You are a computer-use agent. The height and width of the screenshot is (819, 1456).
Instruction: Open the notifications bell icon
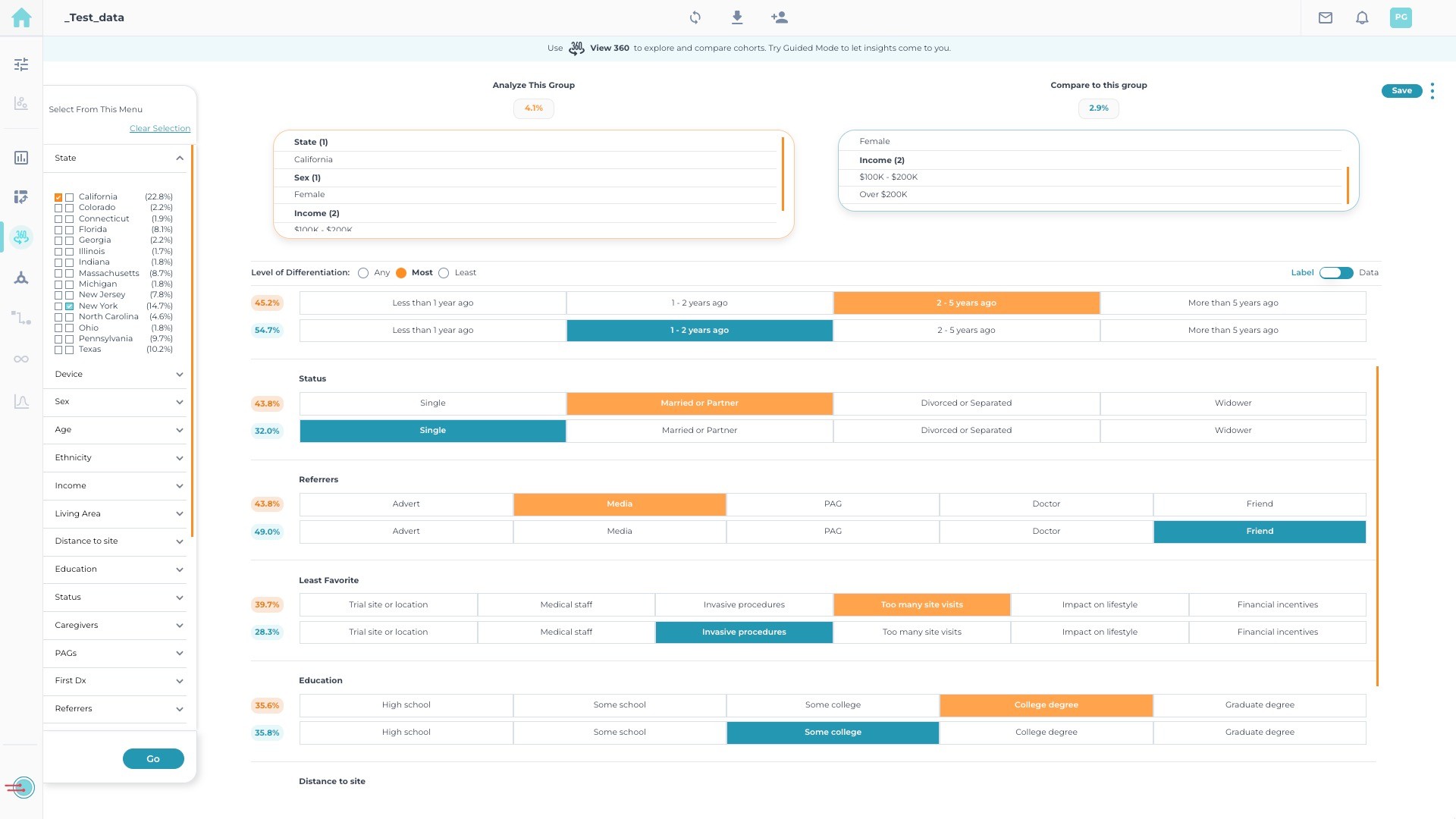(1362, 17)
